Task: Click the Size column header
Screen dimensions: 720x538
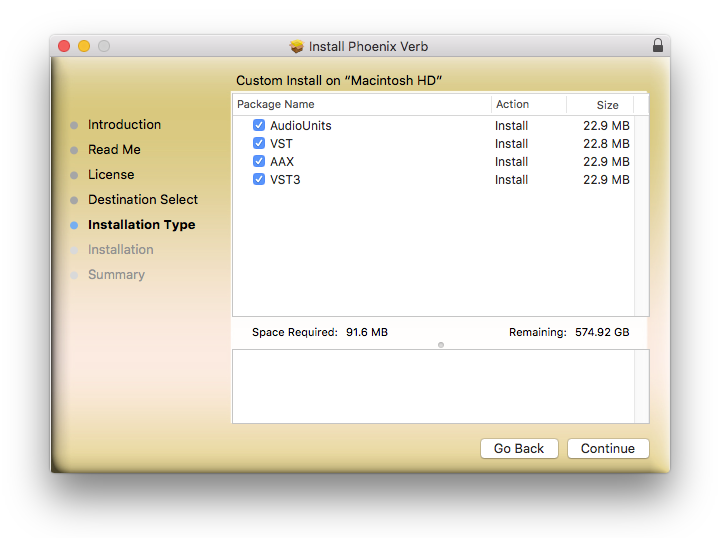Action: tap(607, 105)
